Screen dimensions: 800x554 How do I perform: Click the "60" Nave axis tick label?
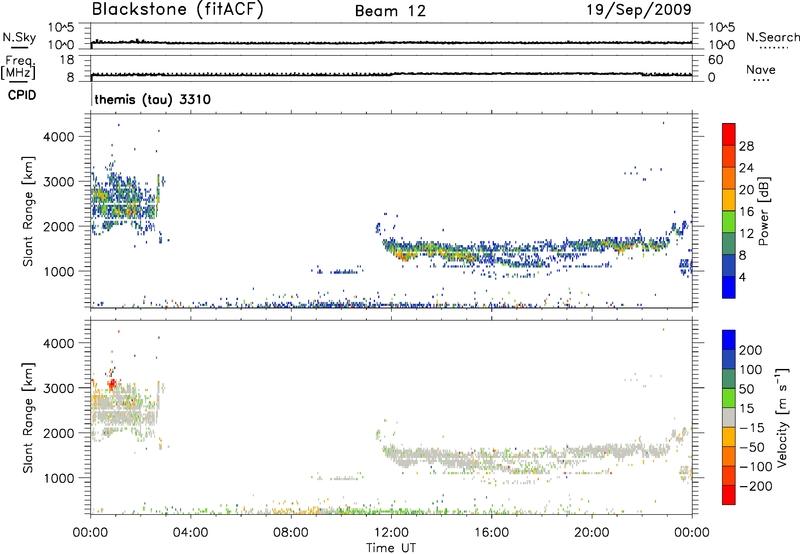tap(715, 60)
